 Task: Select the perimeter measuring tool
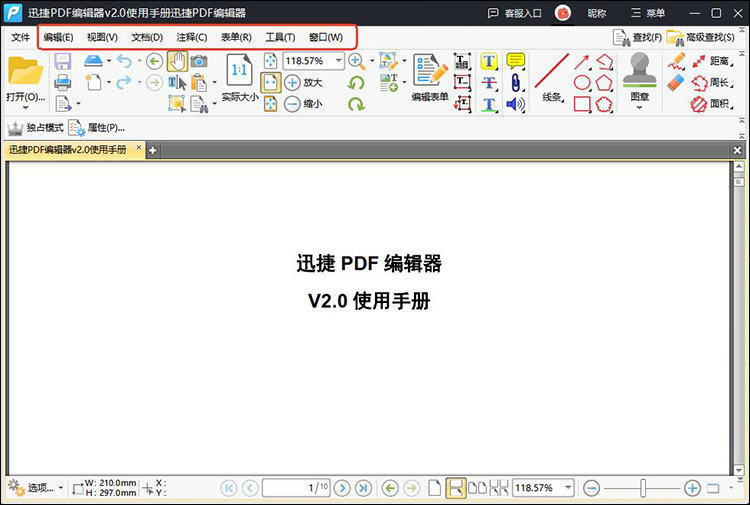[712, 82]
